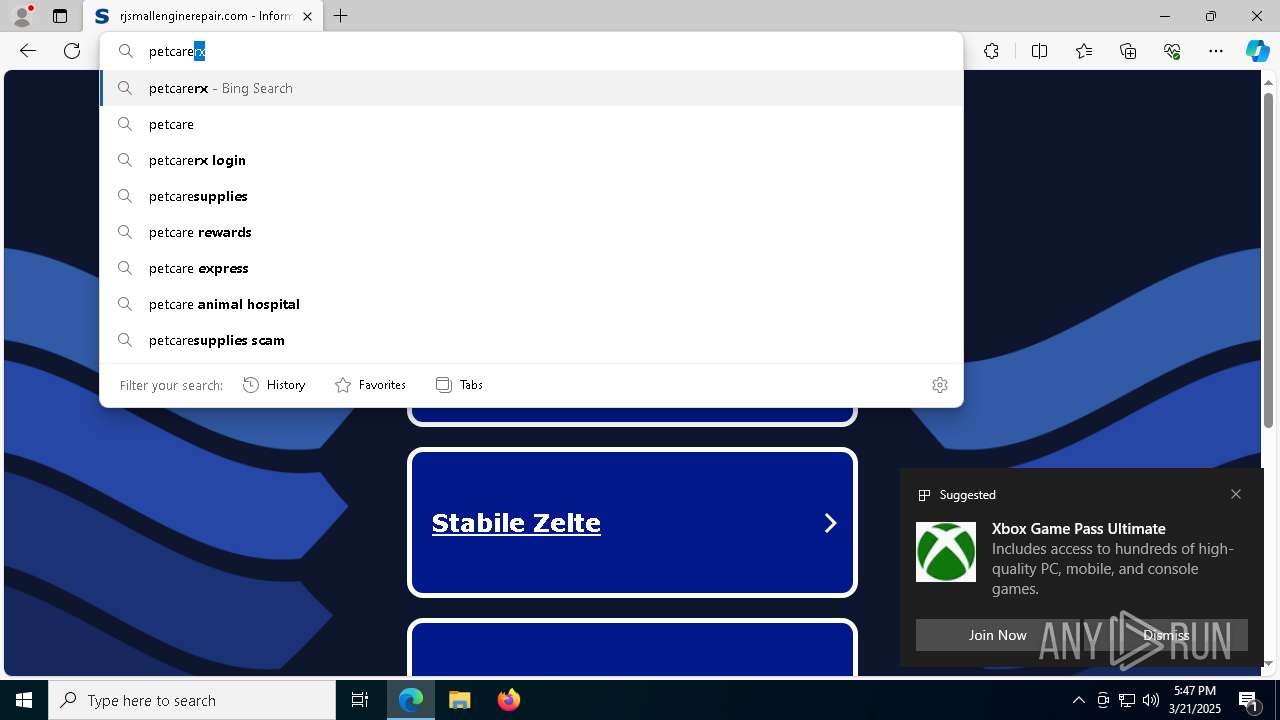Open Browser essentials heart icon
The image size is (1280, 720).
[1172, 51]
